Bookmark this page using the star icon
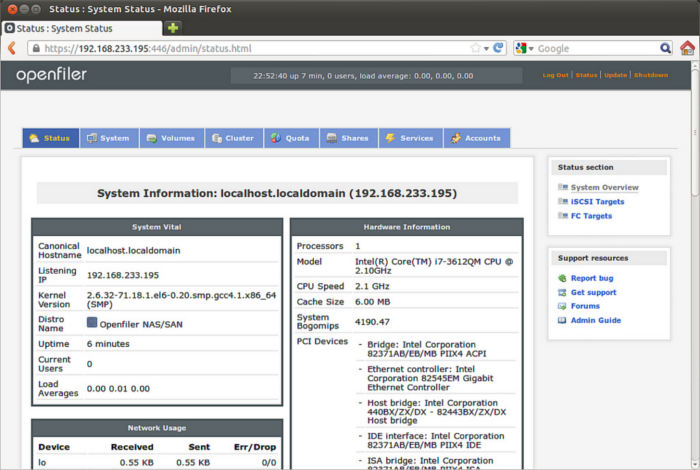 [x=475, y=48]
